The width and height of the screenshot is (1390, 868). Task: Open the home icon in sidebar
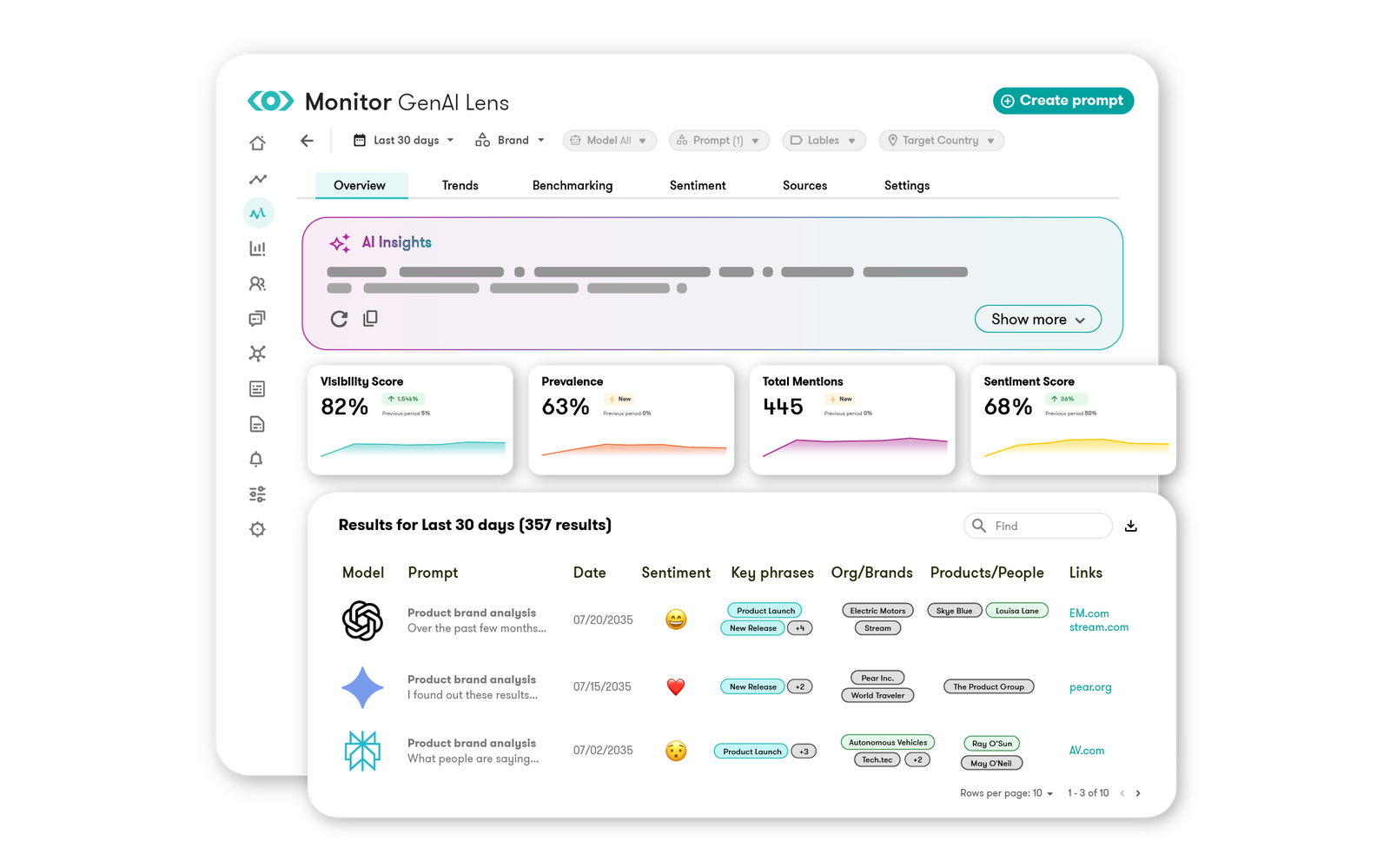[x=257, y=142]
